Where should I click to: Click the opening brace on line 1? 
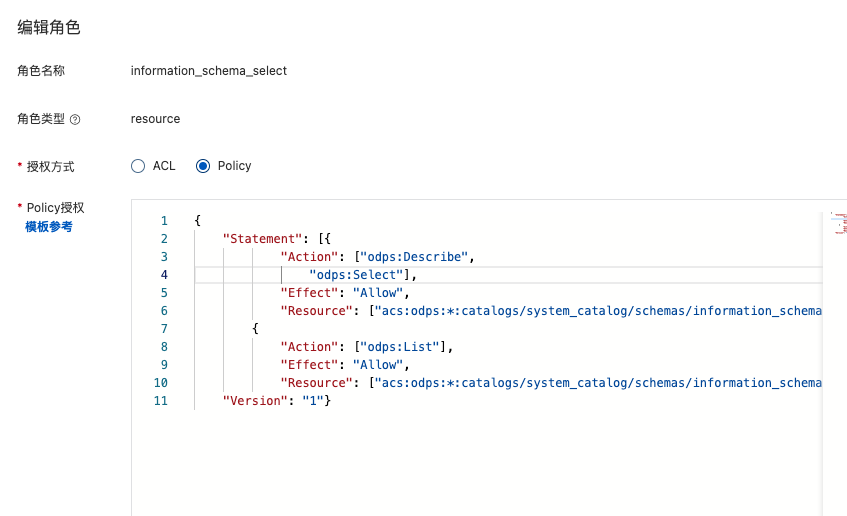[198, 221]
